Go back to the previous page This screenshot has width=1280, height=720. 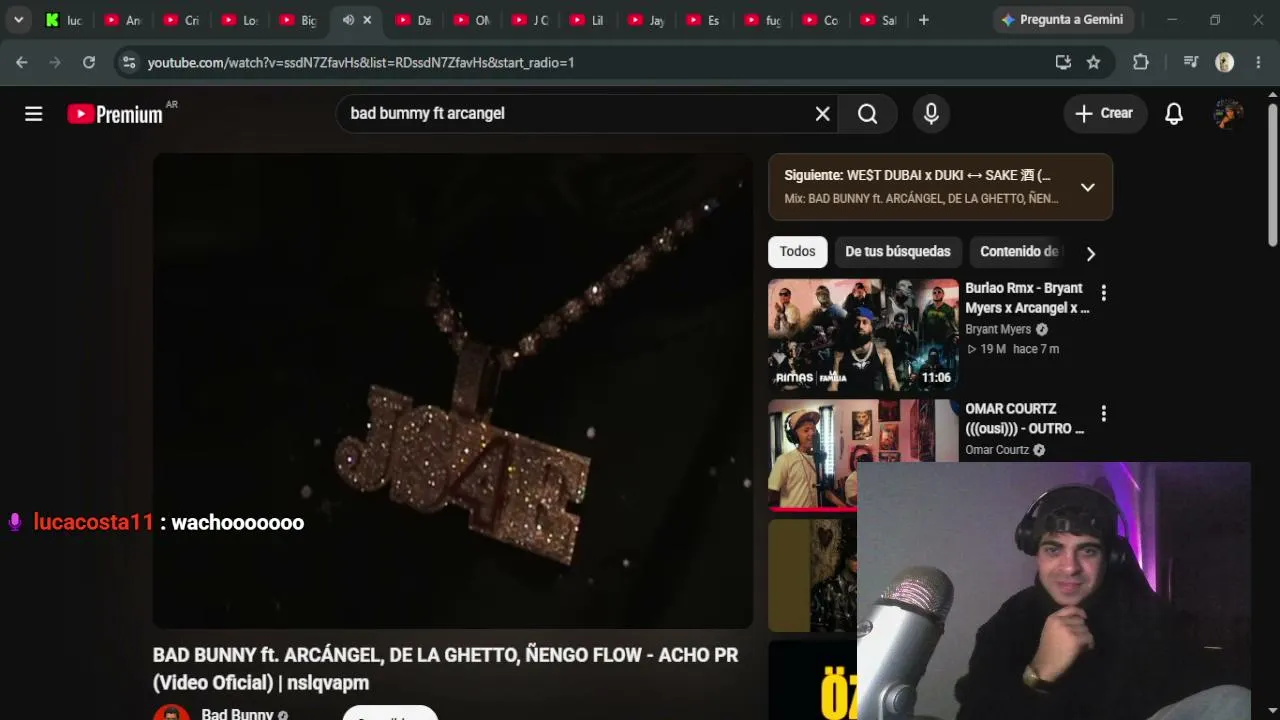22,62
